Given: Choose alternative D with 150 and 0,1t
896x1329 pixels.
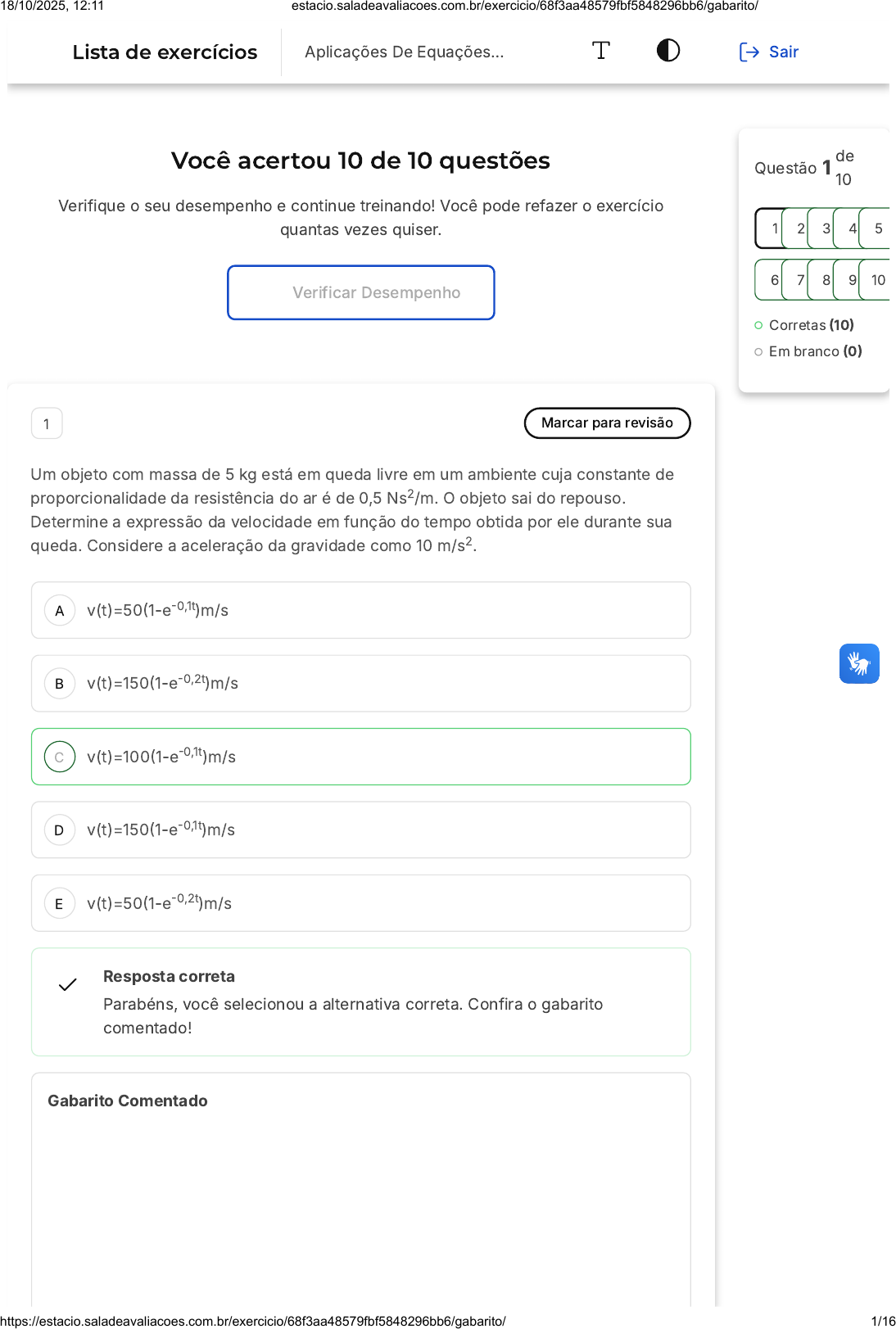Looking at the screenshot, I should pos(360,830).
